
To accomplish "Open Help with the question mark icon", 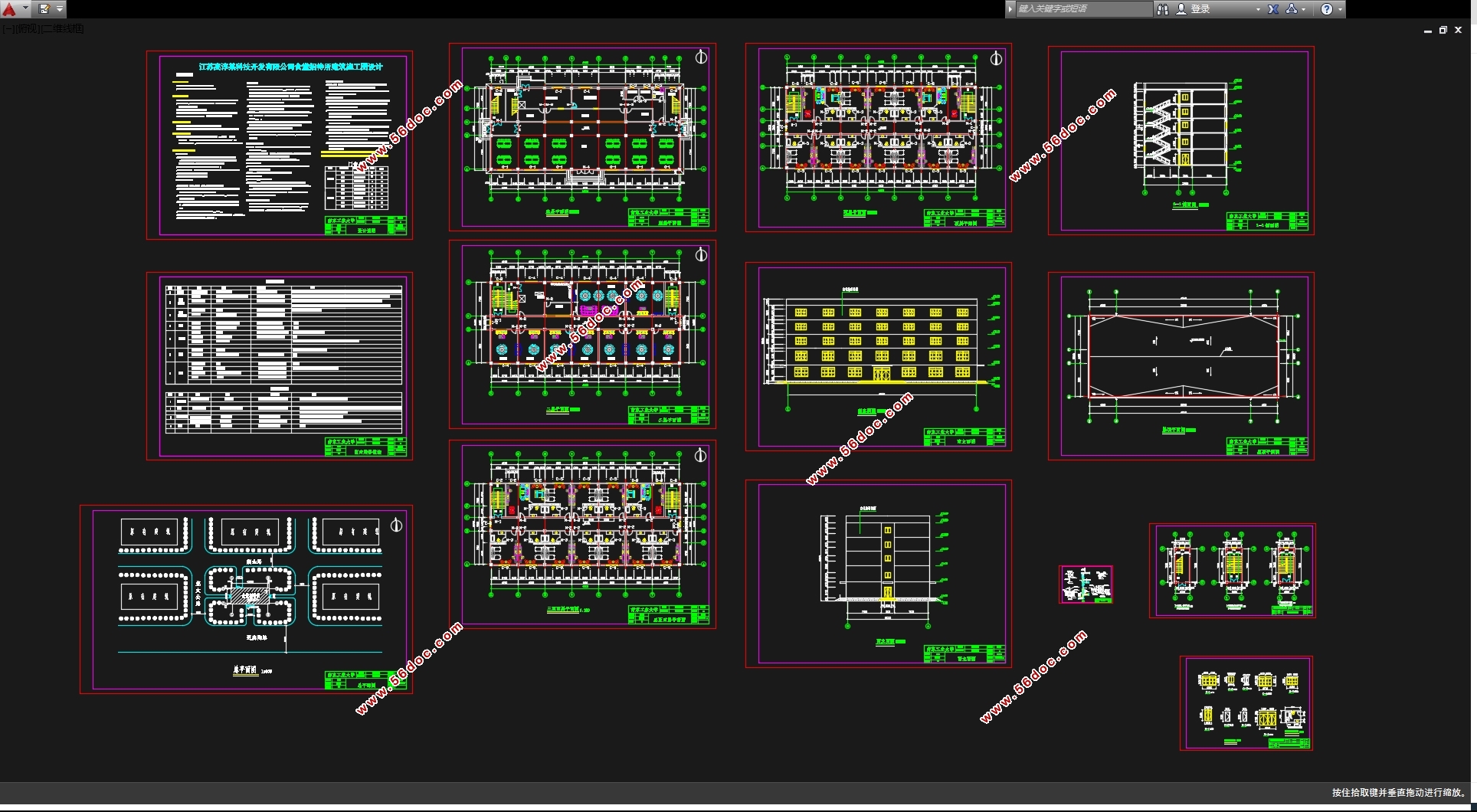I will coord(1327,9).
